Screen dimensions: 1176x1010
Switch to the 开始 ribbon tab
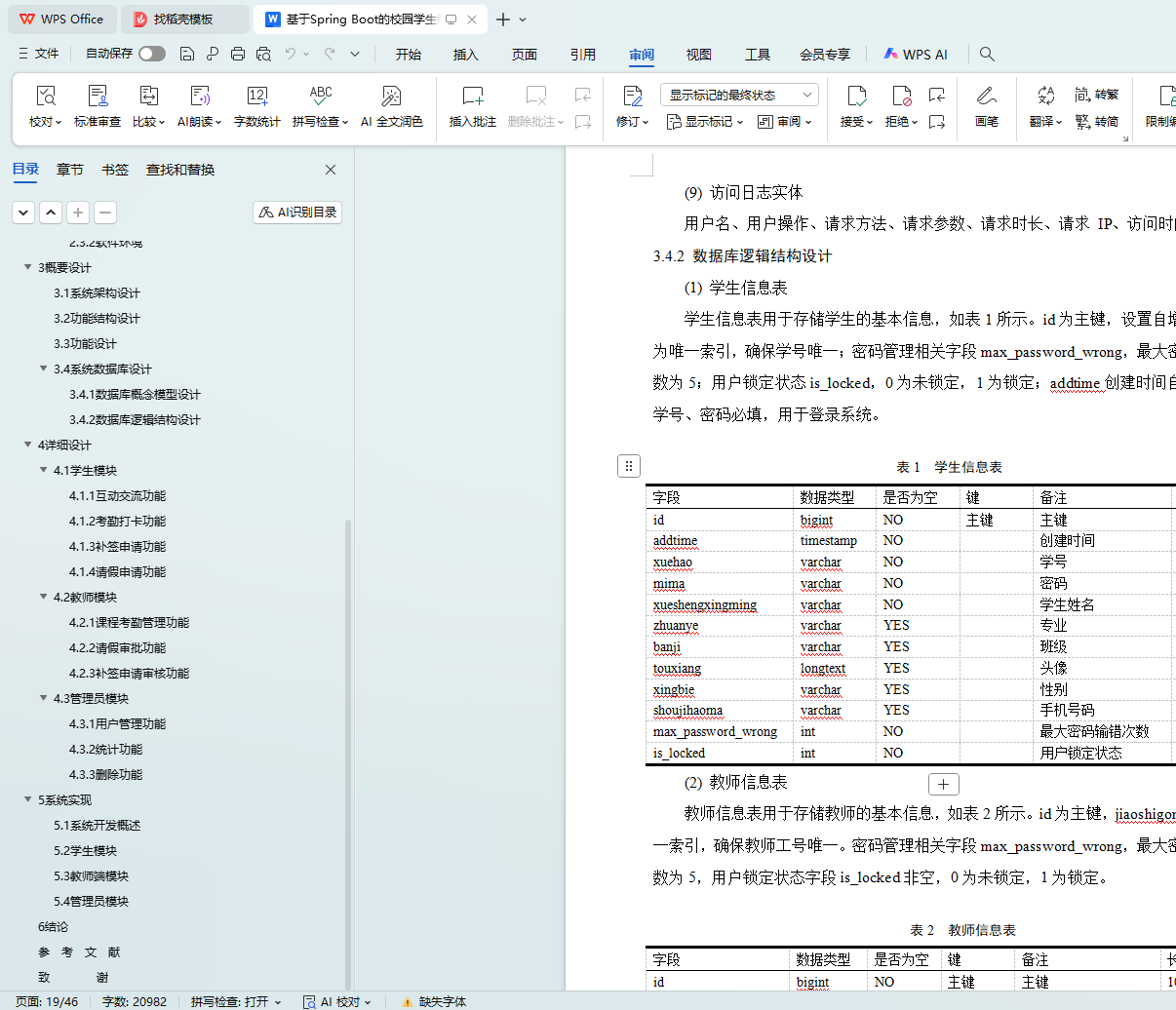tap(409, 55)
